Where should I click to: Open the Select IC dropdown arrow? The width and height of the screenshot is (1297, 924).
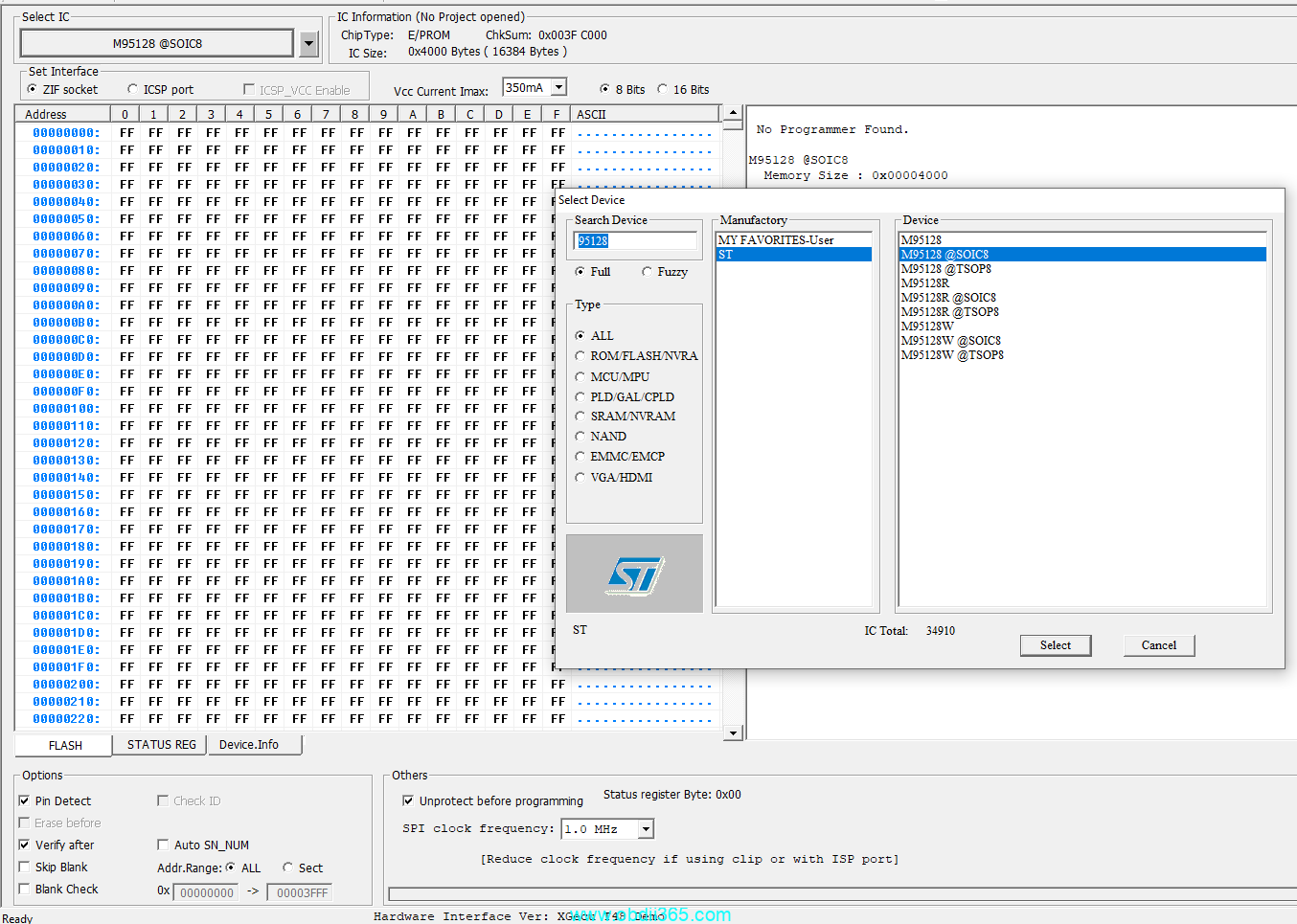[x=308, y=43]
